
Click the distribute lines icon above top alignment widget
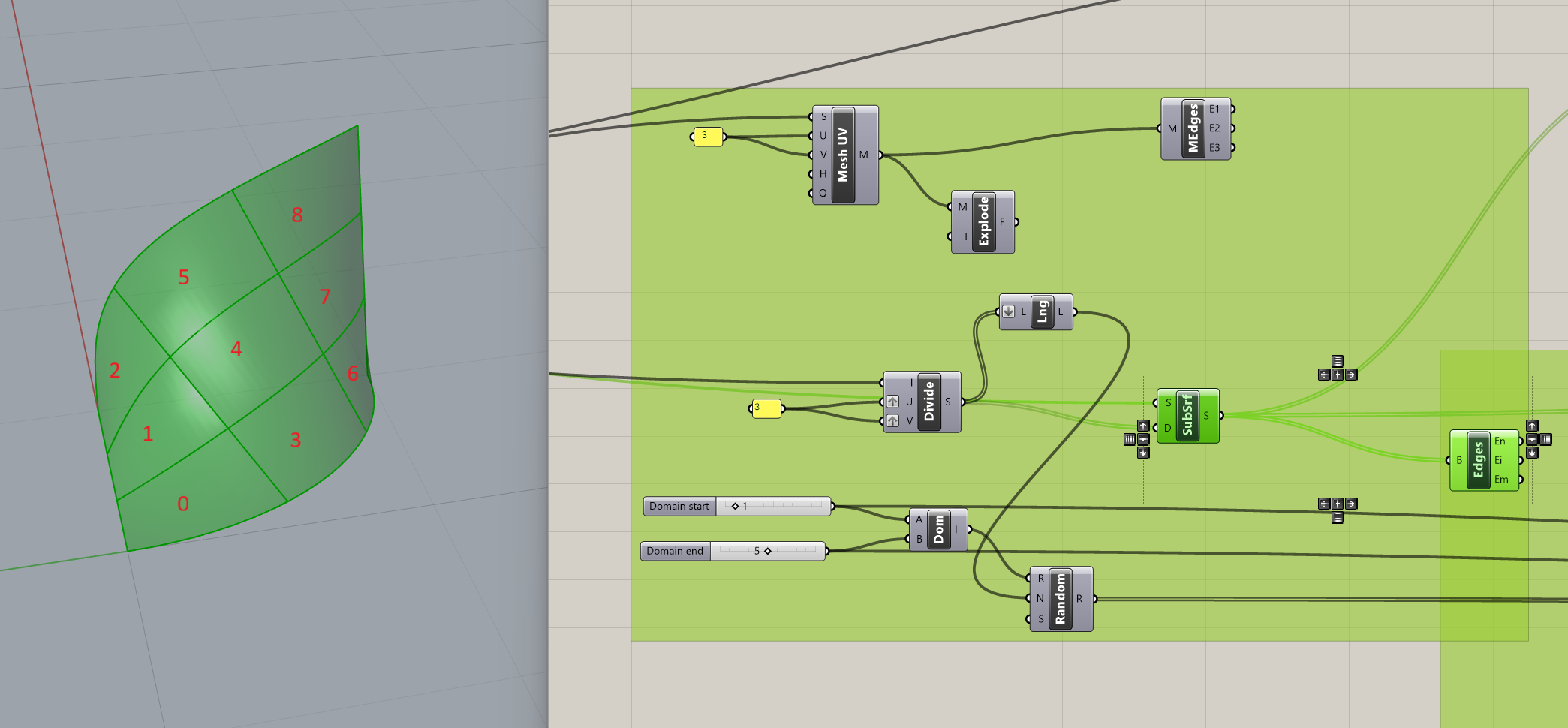click(x=1338, y=361)
